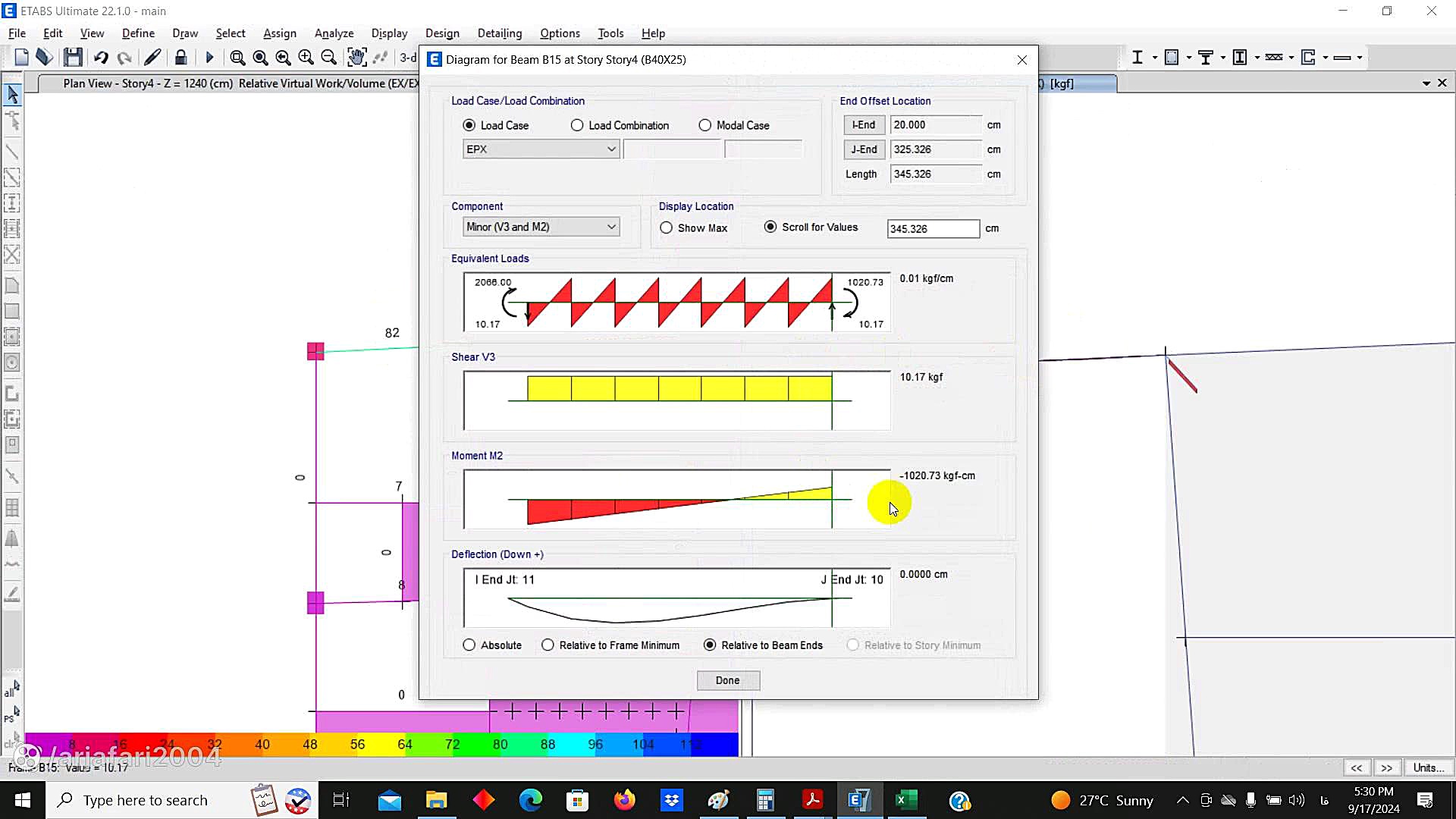
Task: Open Excel from the taskbar
Action: tap(906, 800)
